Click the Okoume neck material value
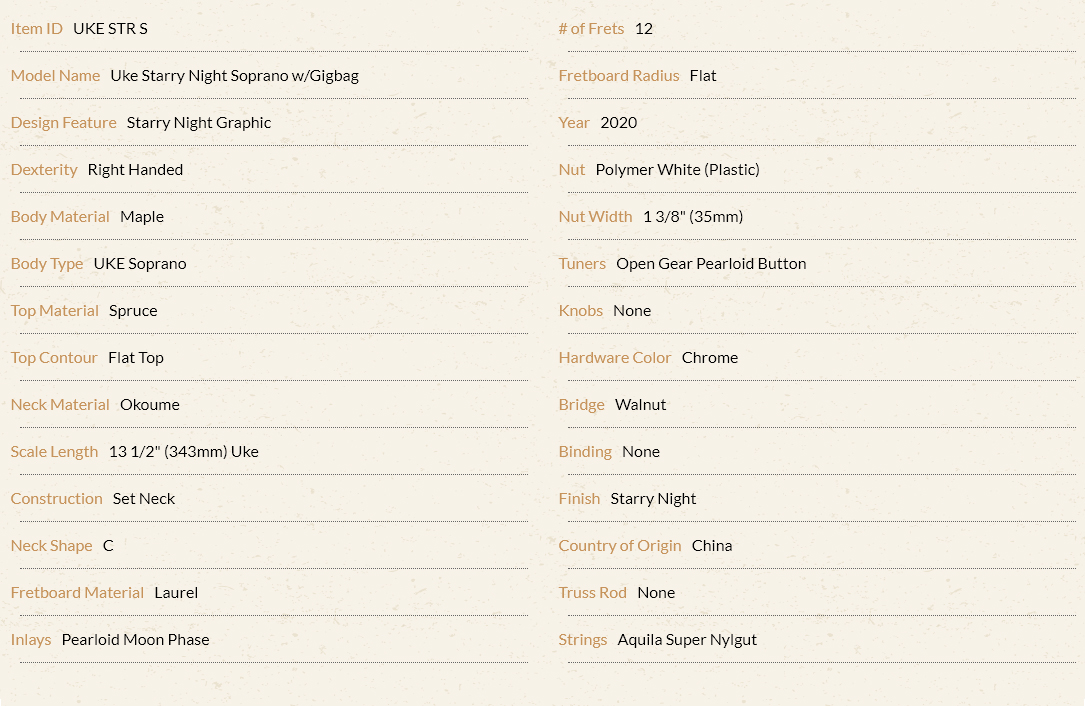 pos(149,405)
